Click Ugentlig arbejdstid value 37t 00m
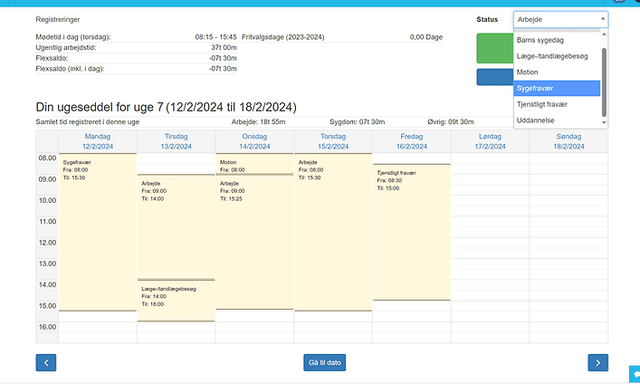The height and width of the screenshot is (384, 640). (224, 47)
